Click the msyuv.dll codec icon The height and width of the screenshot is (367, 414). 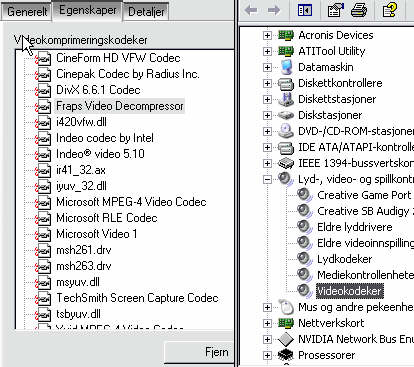click(x=43, y=283)
